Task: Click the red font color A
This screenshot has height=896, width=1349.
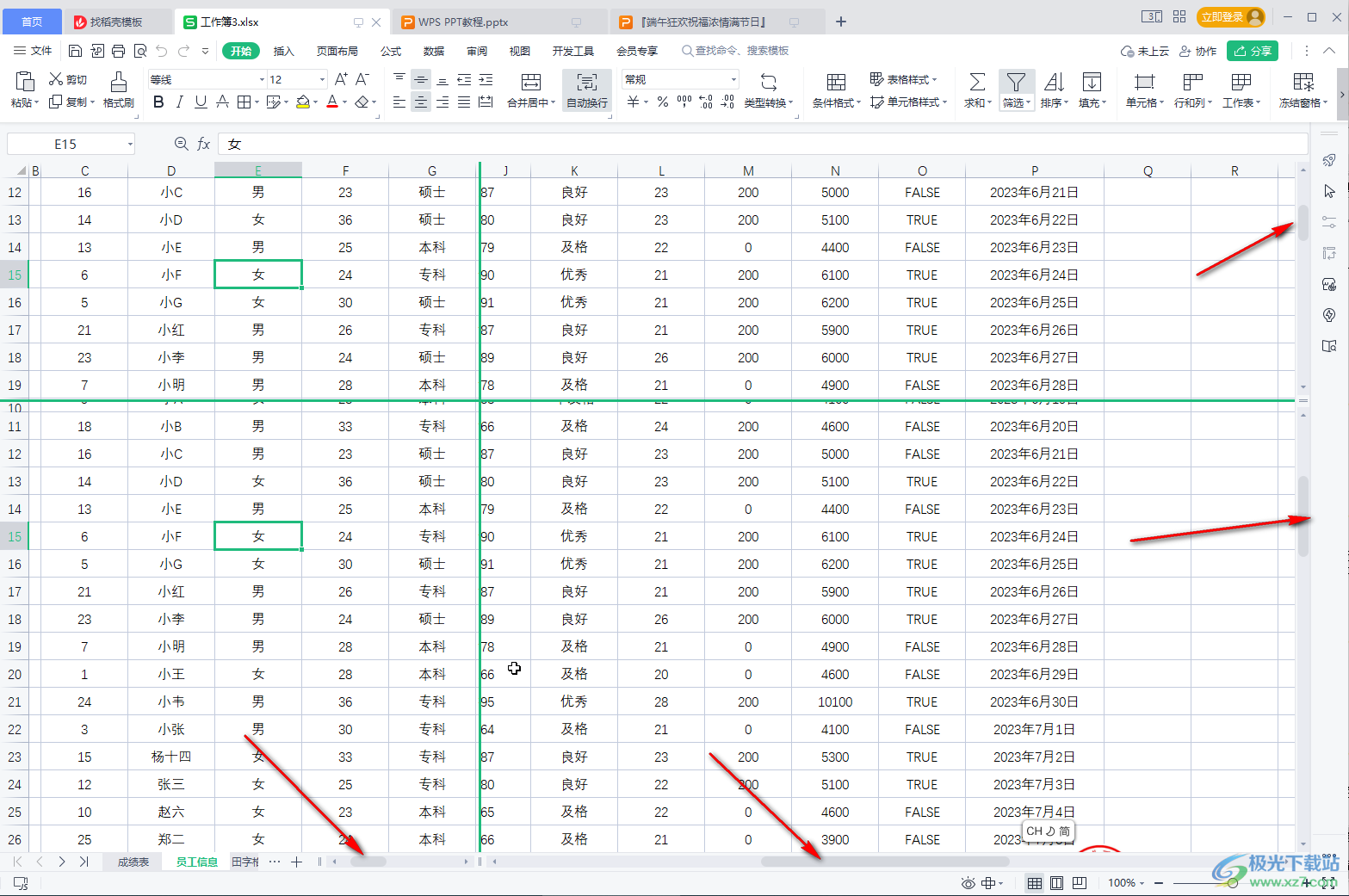Action: (332, 102)
